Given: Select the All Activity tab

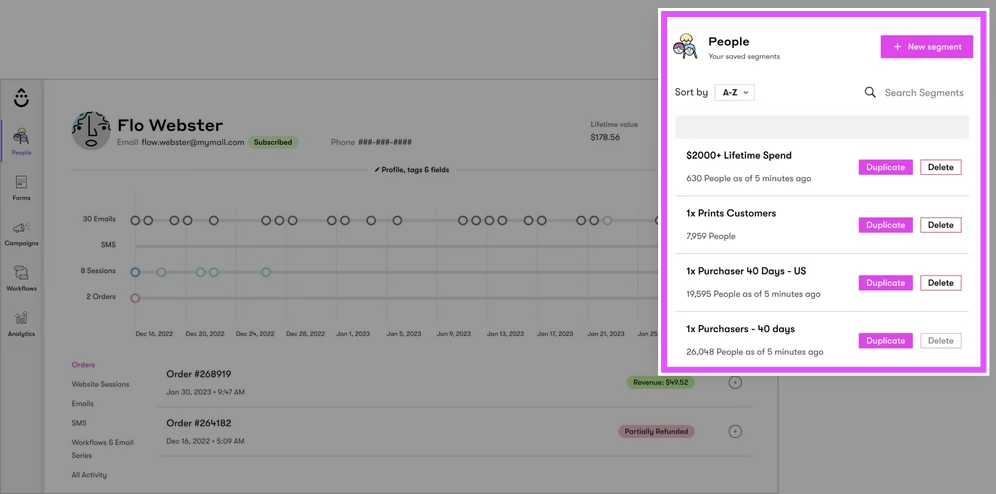Looking at the screenshot, I should click(x=89, y=475).
